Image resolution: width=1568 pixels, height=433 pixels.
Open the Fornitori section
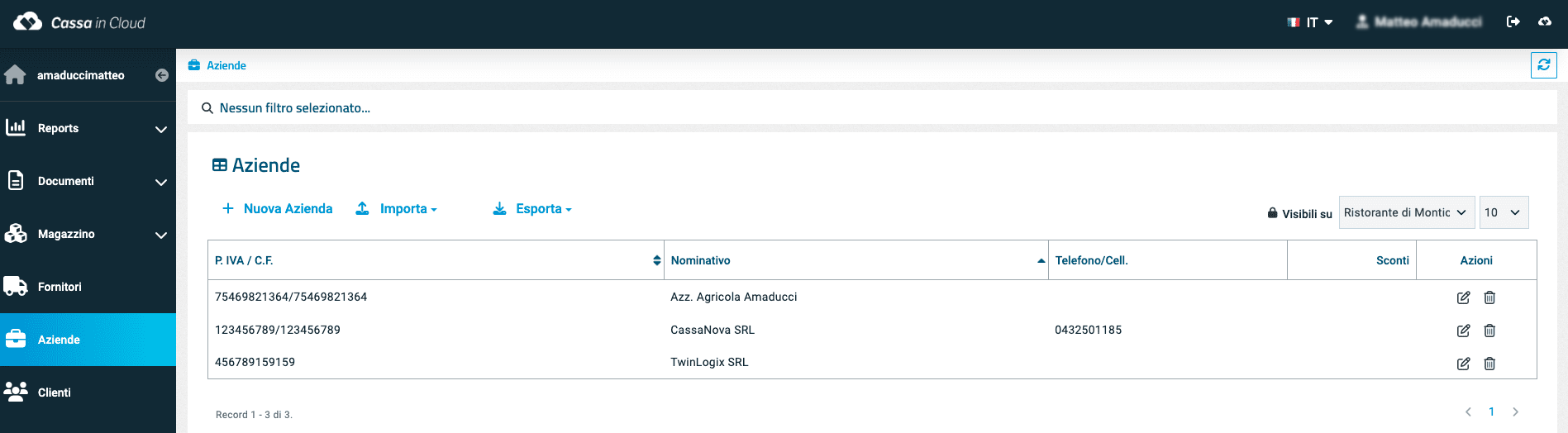(88, 287)
